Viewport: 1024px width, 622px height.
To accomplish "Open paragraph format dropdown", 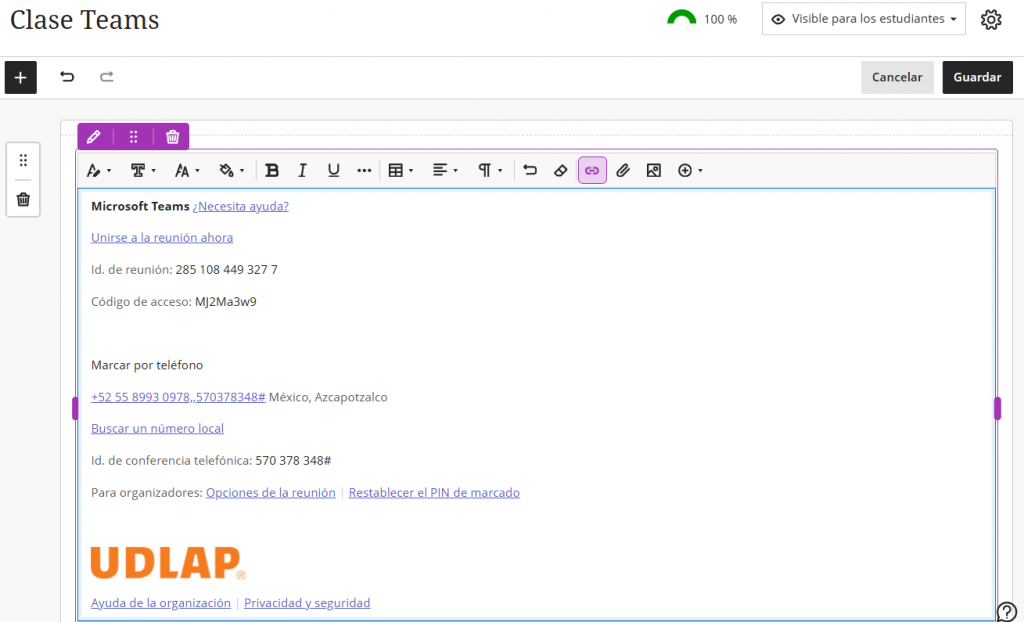I will coord(489,171).
